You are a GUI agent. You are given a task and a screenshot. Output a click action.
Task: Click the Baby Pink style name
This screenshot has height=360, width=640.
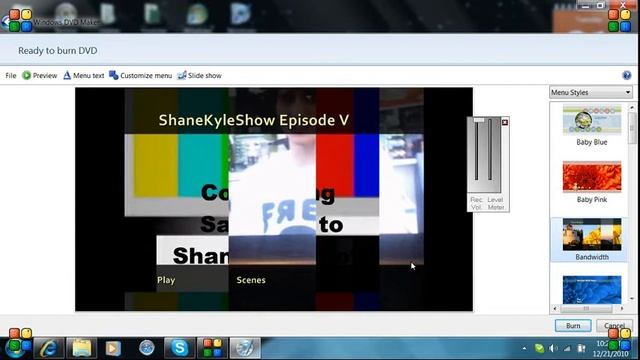[591, 200]
